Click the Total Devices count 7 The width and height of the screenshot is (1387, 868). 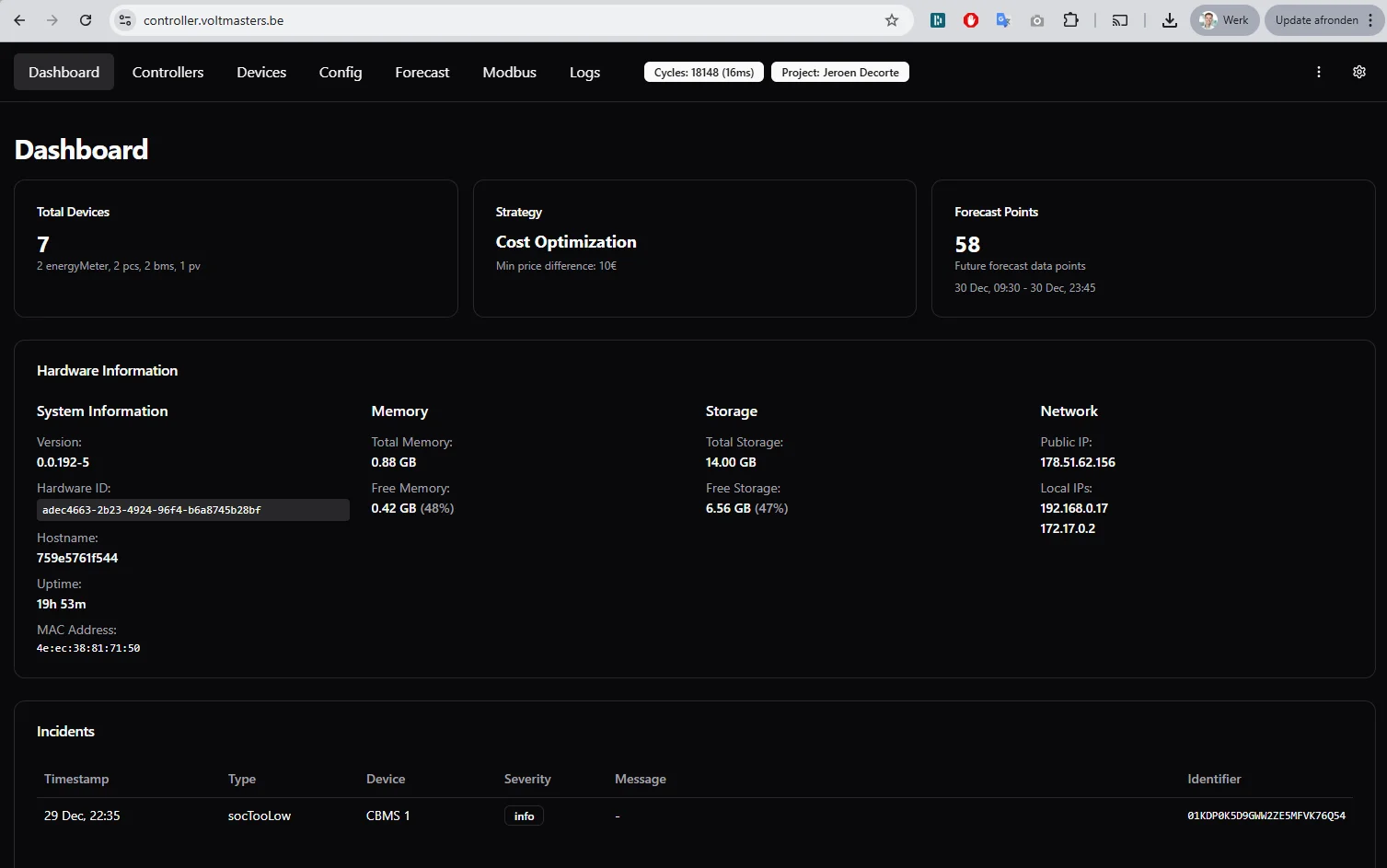pyautogui.click(x=43, y=244)
